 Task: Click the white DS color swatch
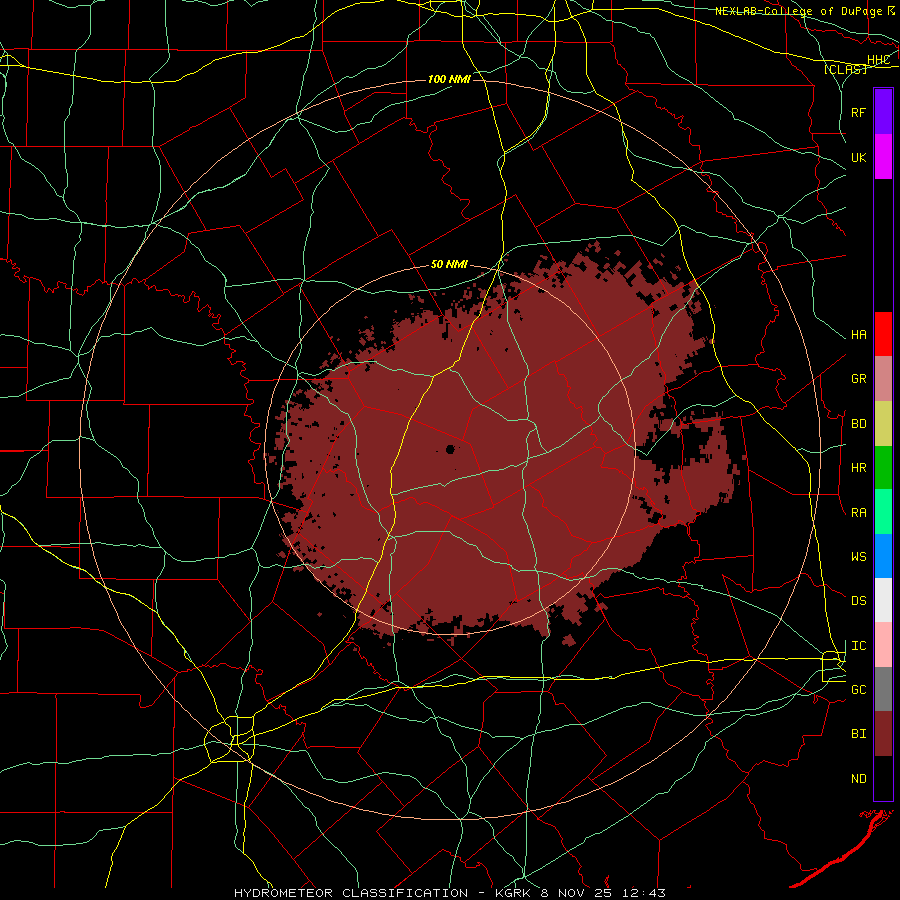pos(883,600)
